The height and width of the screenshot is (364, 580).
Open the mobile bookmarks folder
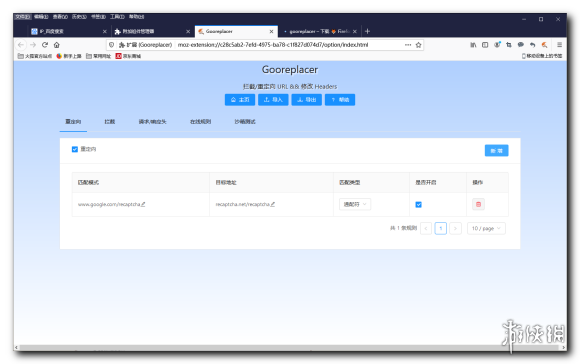click(542, 56)
